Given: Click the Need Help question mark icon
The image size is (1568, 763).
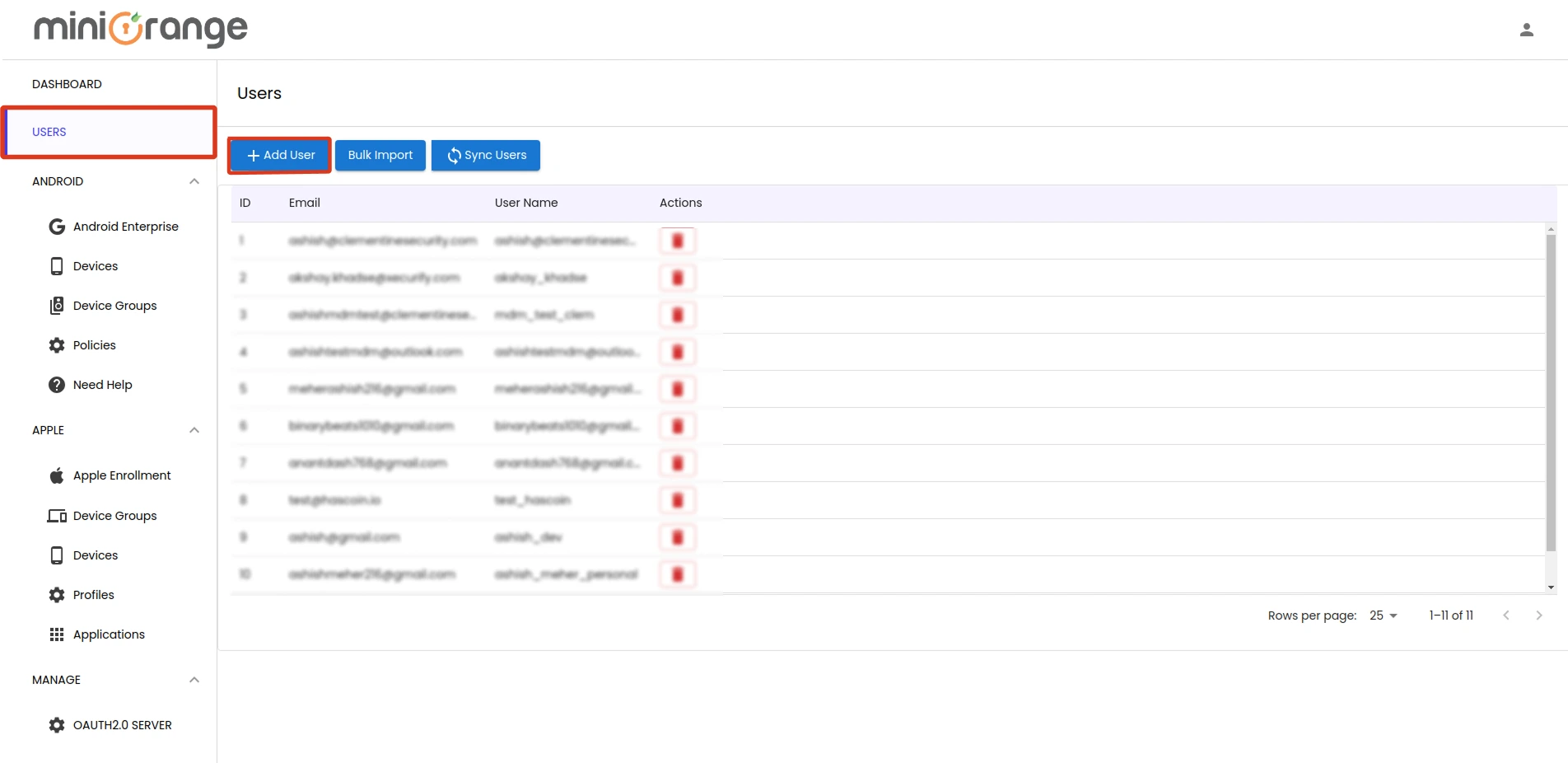Looking at the screenshot, I should click(x=56, y=384).
